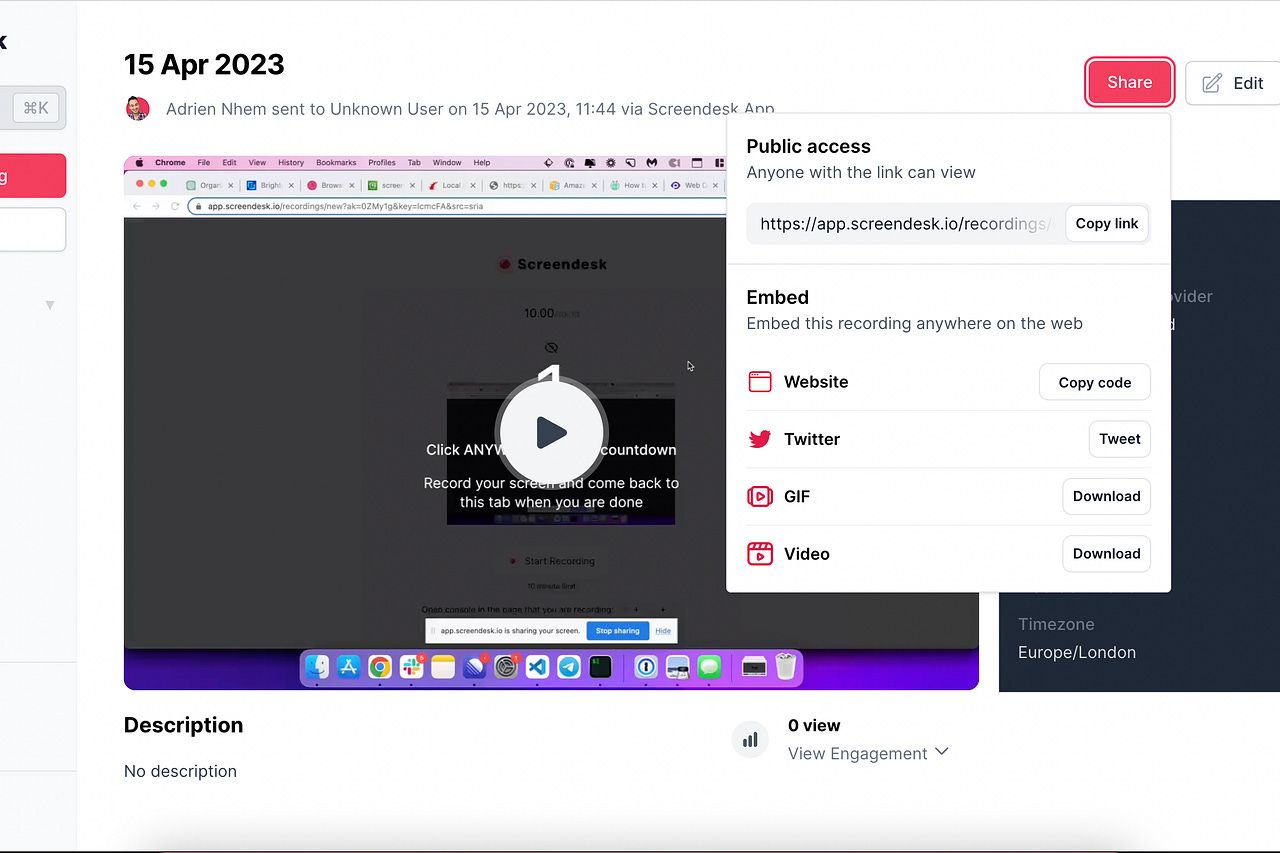Play the recording with the center play button
The width and height of the screenshot is (1280, 853).
(550, 432)
